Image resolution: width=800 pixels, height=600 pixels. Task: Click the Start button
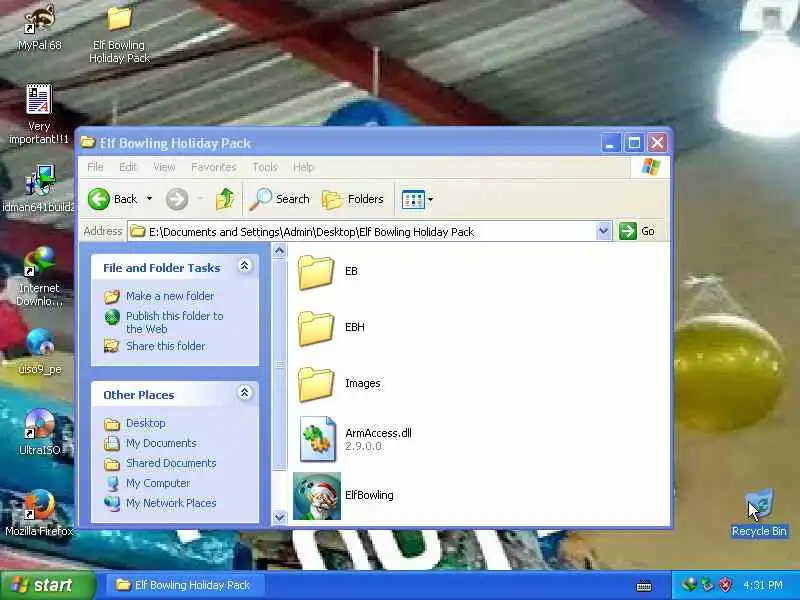coord(48,585)
